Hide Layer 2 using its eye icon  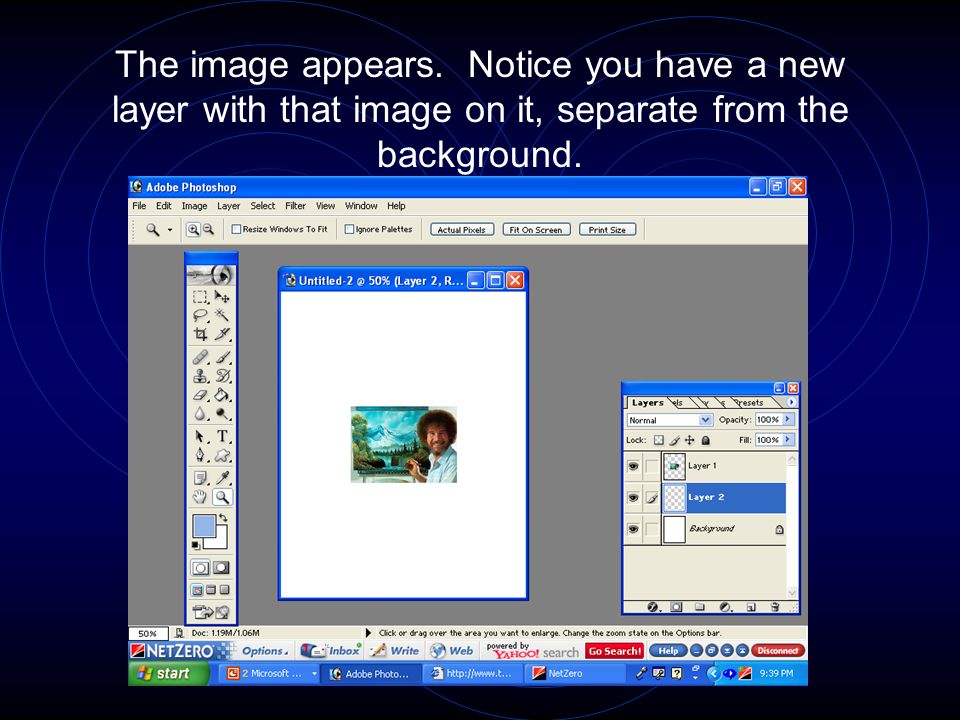(x=633, y=498)
